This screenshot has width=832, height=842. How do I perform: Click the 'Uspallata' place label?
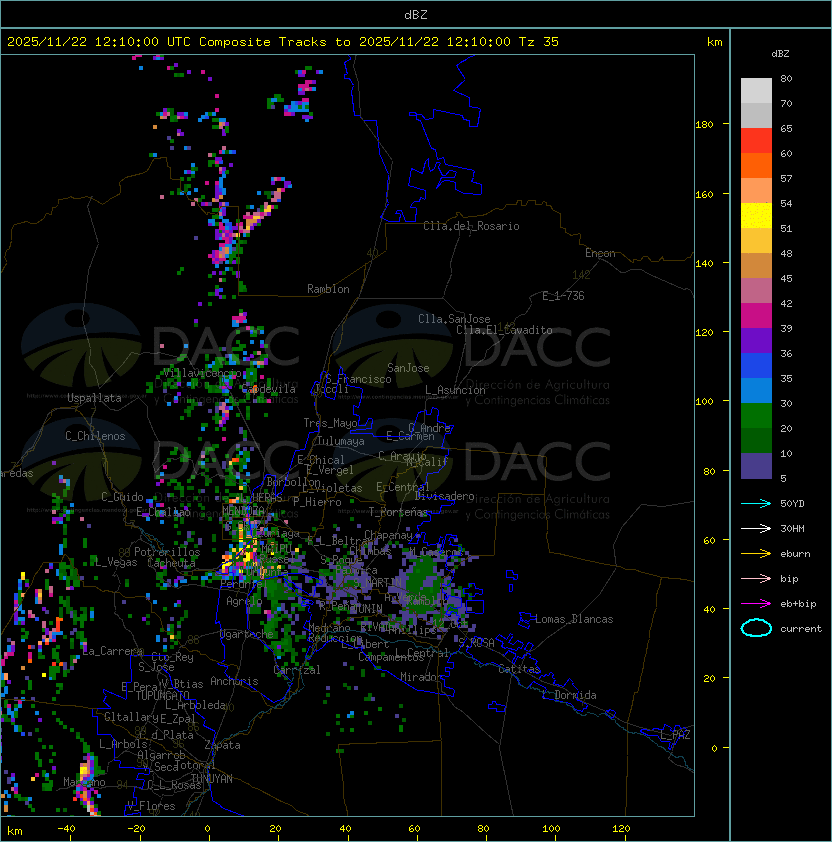[x=94, y=398]
